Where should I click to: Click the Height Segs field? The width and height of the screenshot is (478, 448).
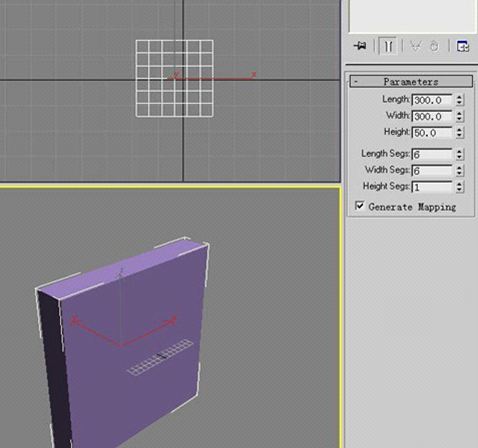[432, 187]
